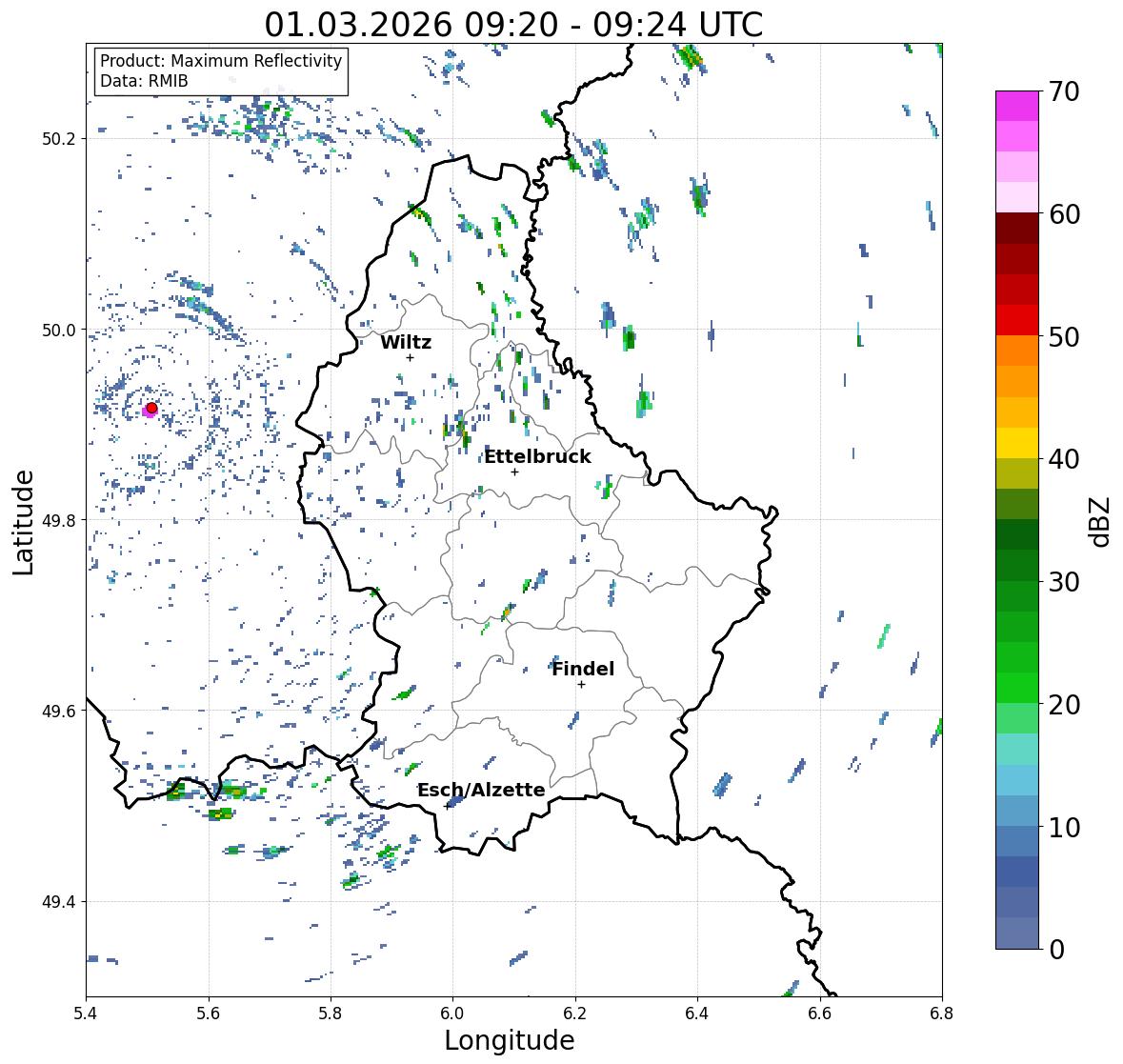Click the Longitude axis label
1123x1064 pixels.
(510, 1040)
